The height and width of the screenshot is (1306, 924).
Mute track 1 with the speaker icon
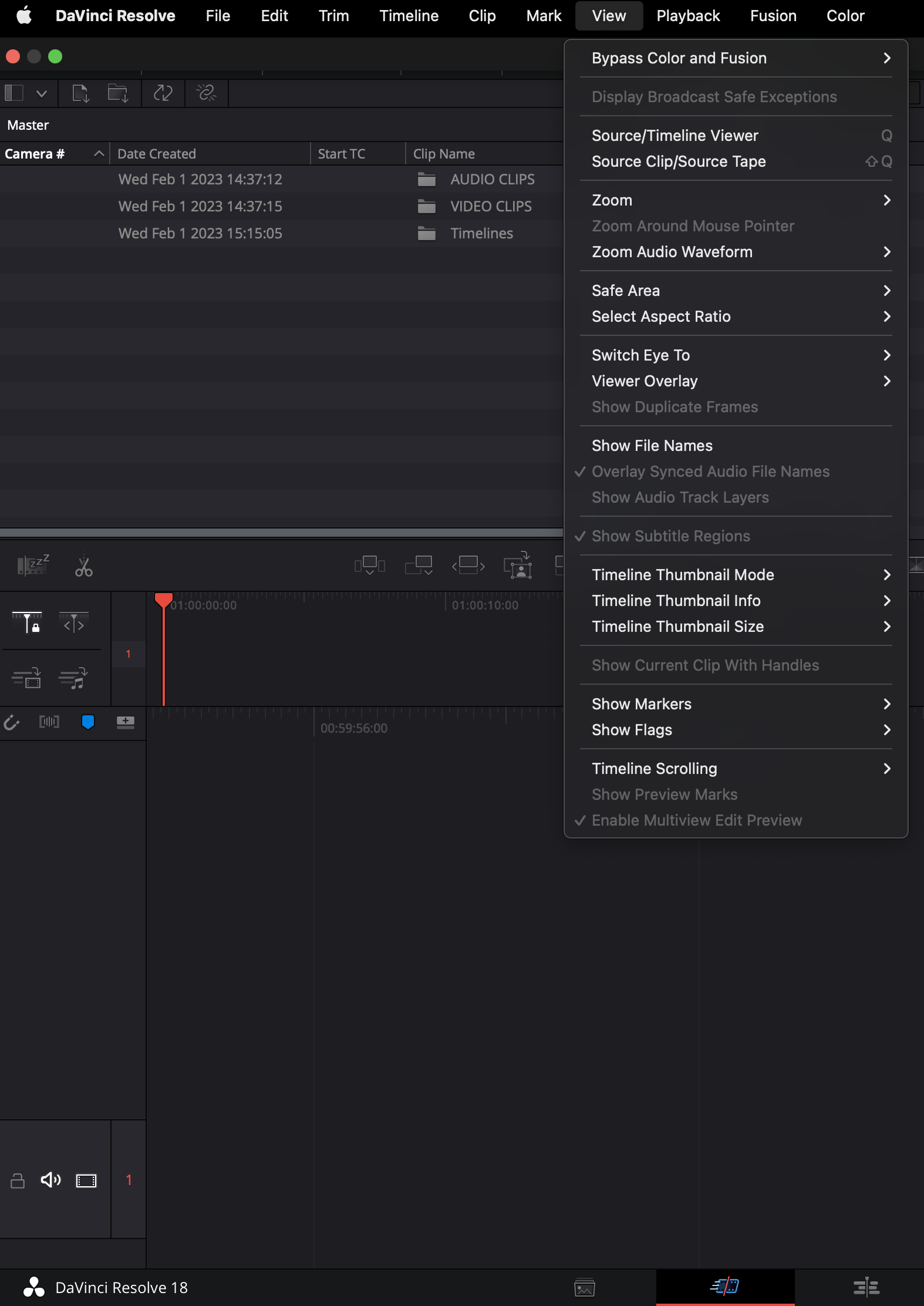pos(50,1180)
